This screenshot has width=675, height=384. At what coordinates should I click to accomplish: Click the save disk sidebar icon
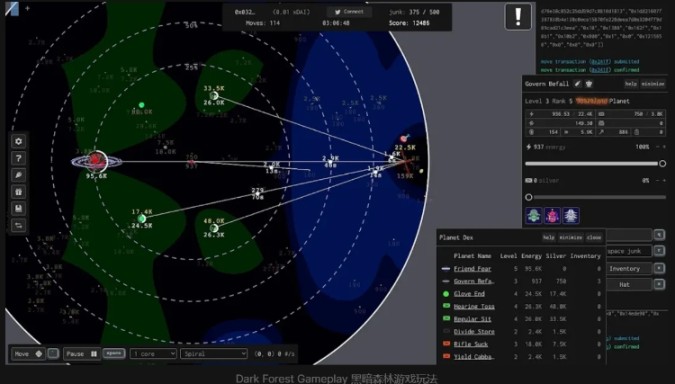(19, 208)
